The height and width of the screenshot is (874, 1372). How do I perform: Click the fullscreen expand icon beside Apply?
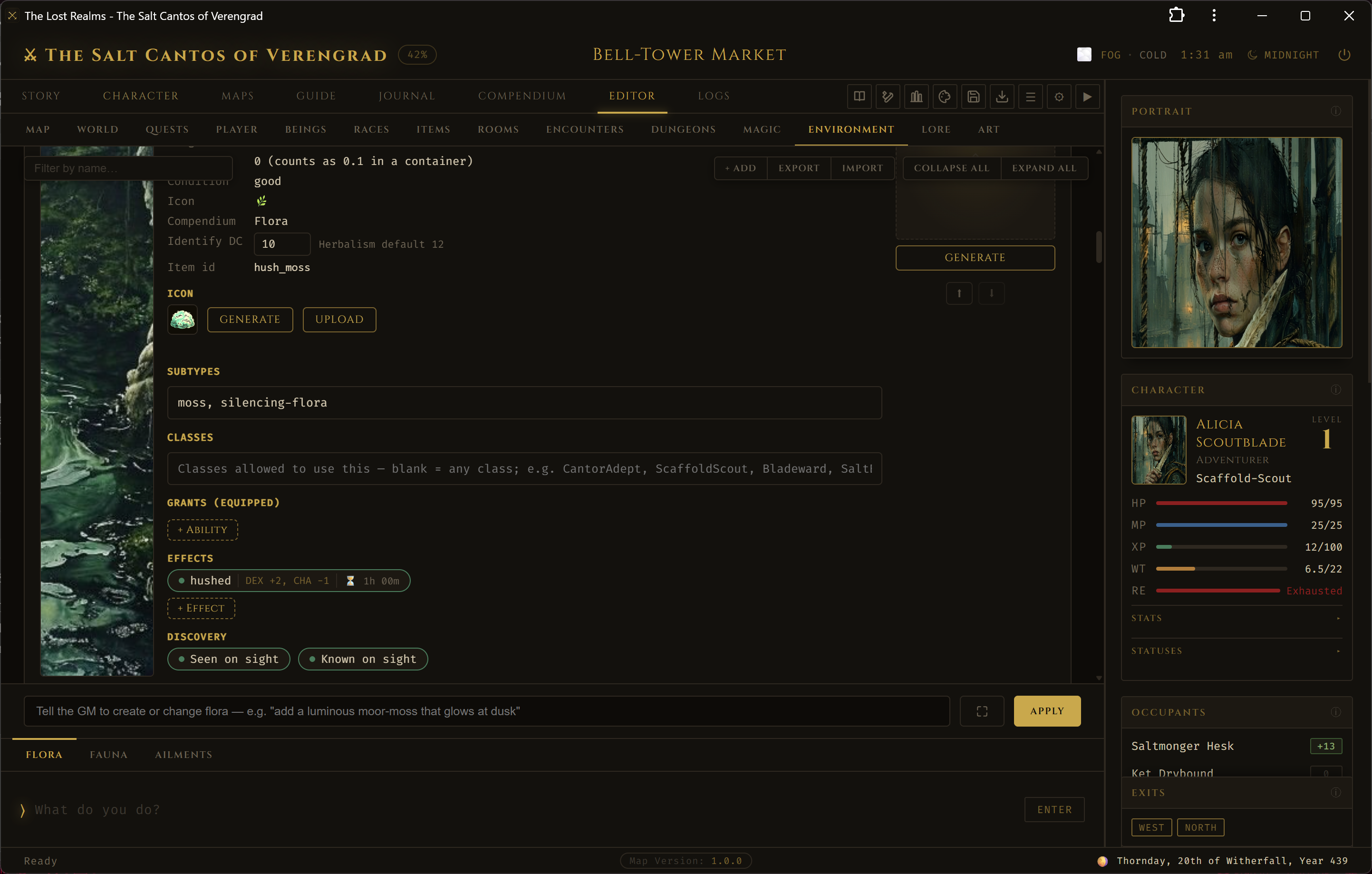(x=982, y=711)
